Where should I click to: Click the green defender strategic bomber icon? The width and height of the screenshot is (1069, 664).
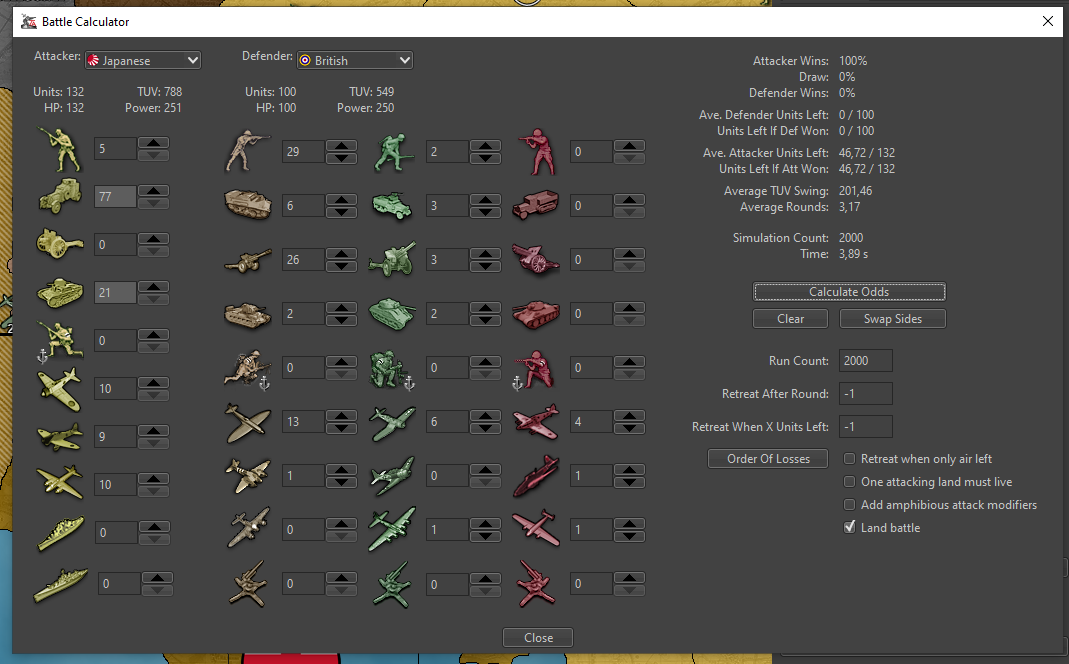click(x=393, y=528)
